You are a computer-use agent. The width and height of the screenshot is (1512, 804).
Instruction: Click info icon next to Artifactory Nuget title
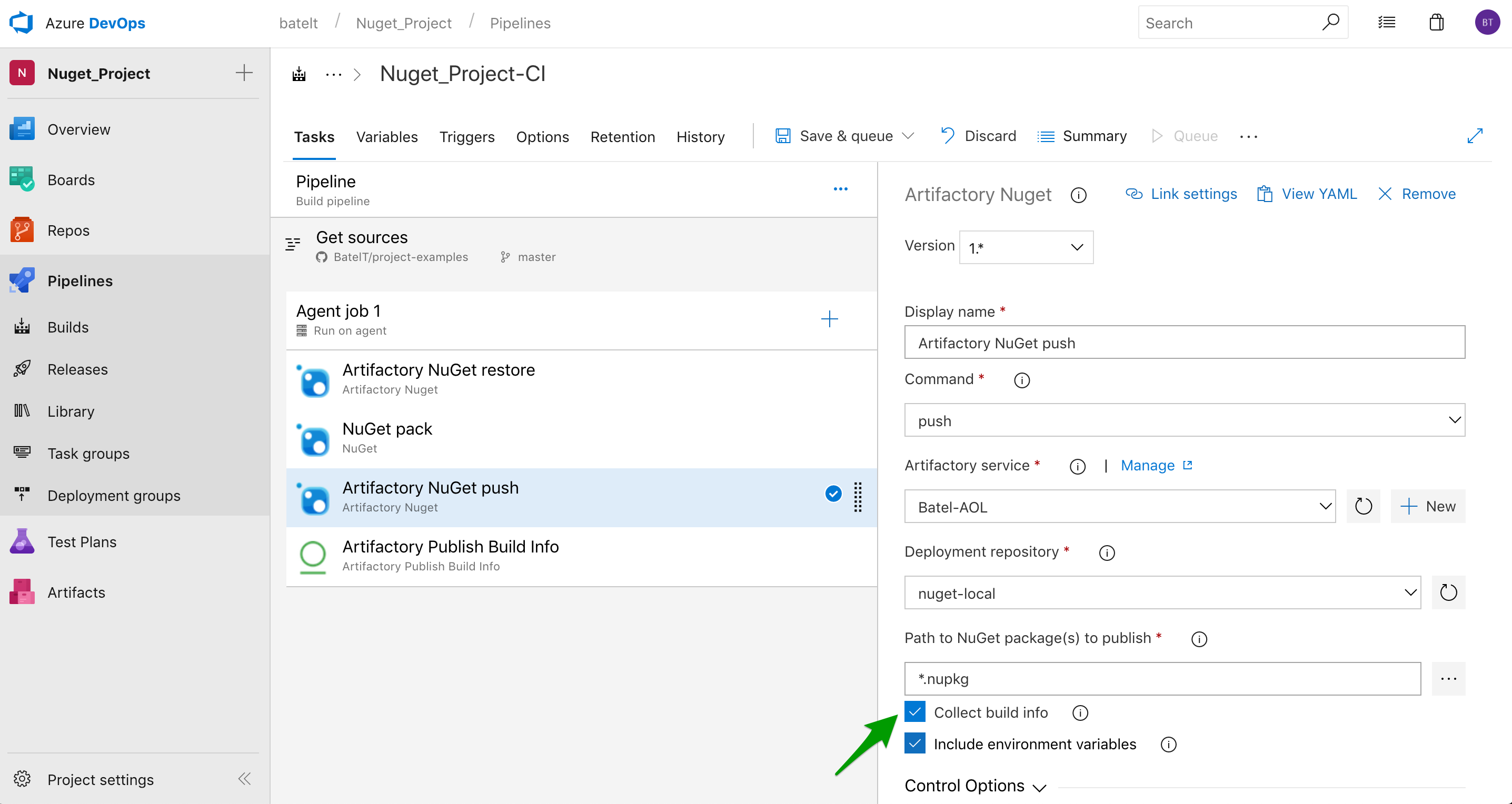[1078, 195]
